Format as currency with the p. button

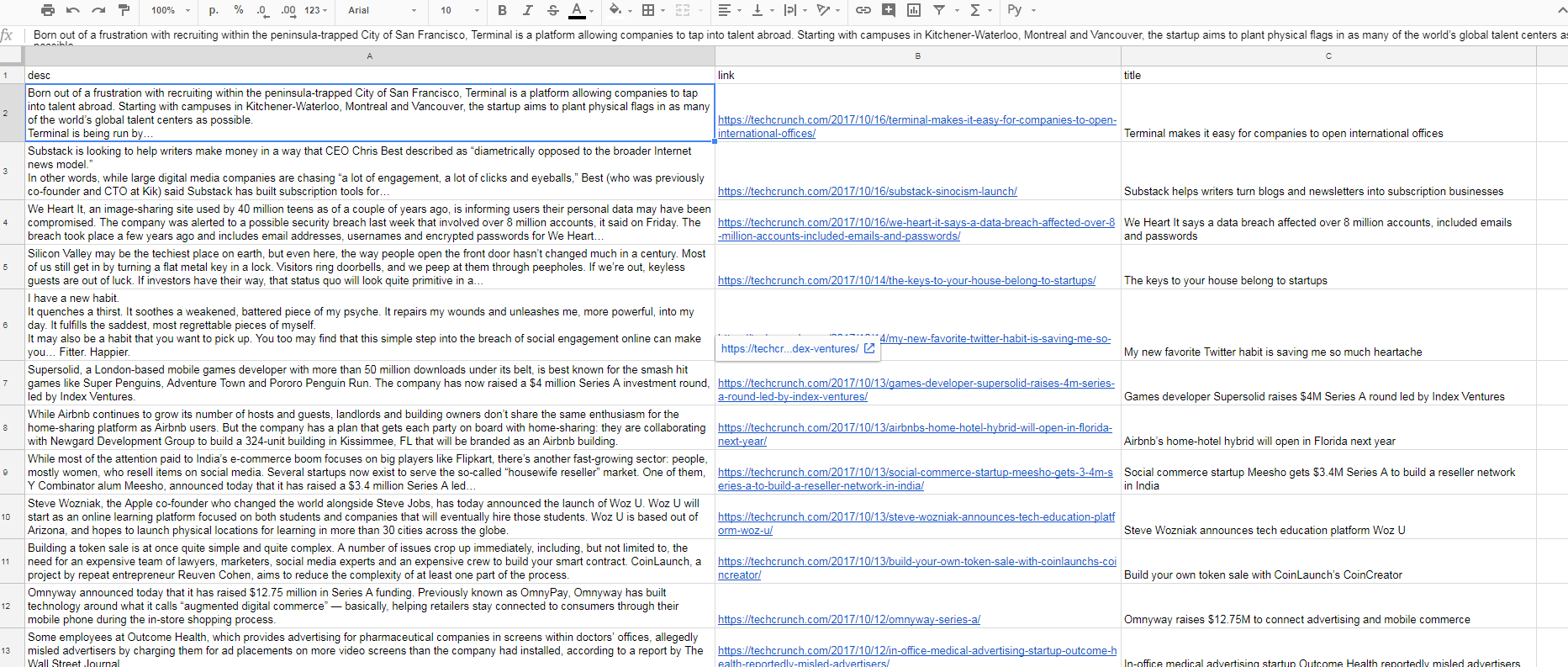coord(214,10)
